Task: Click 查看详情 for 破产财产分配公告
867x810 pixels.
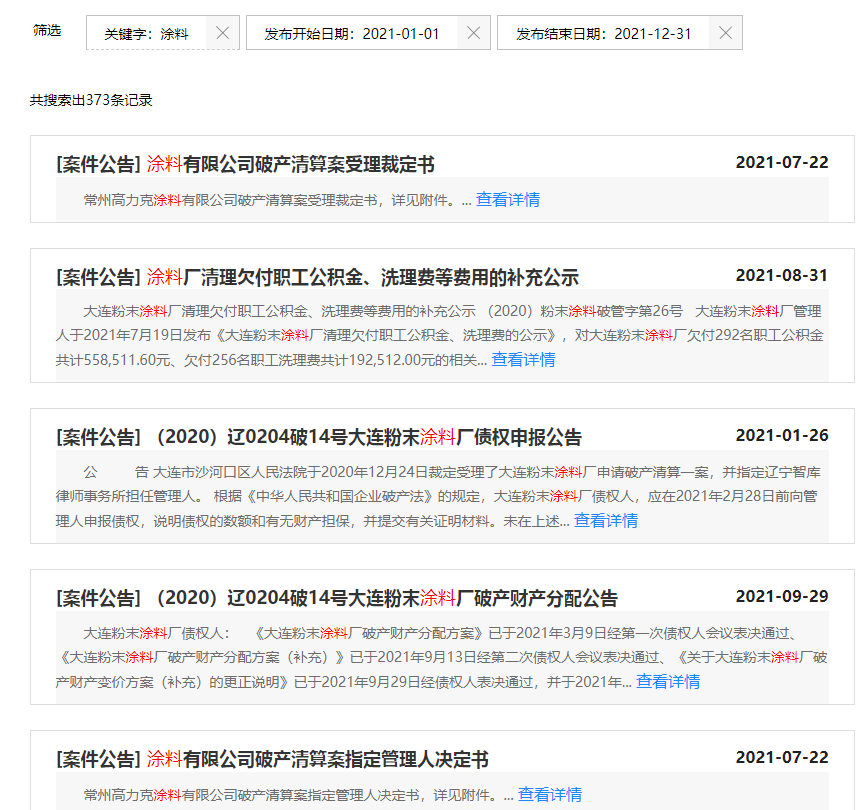Action: 668,682
